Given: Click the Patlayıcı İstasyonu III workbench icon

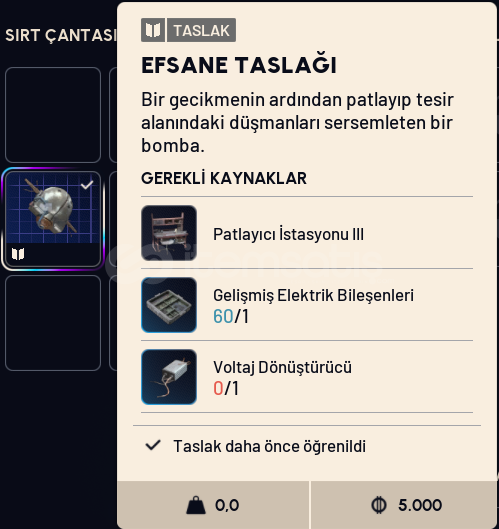Looking at the screenshot, I should 169,233.
